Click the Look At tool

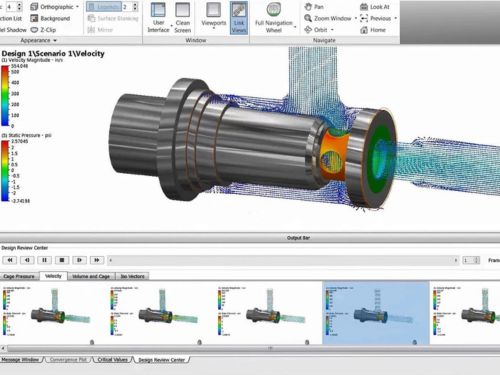pos(375,7)
